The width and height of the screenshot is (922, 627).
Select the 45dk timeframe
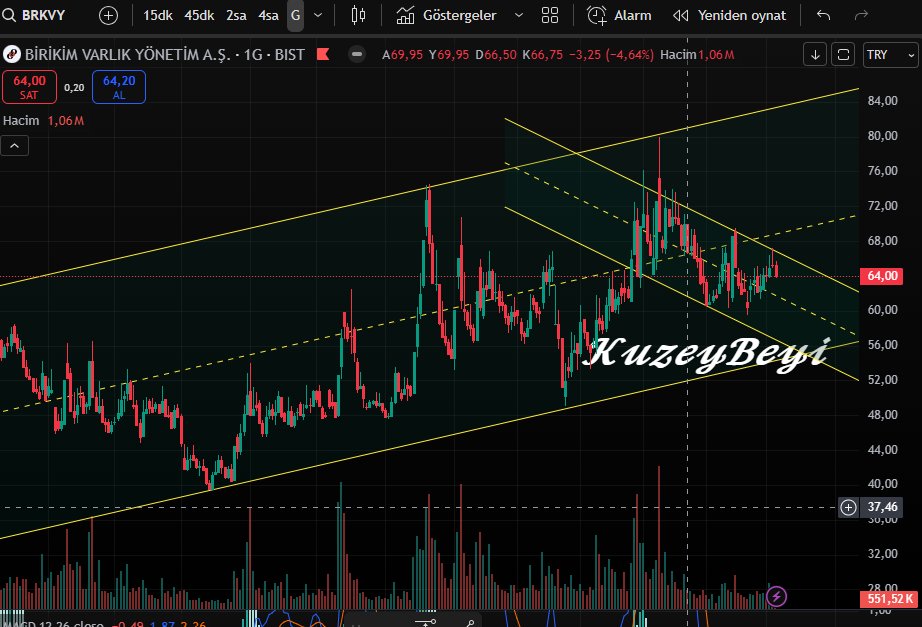pyautogui.click(x=199, y=15)
